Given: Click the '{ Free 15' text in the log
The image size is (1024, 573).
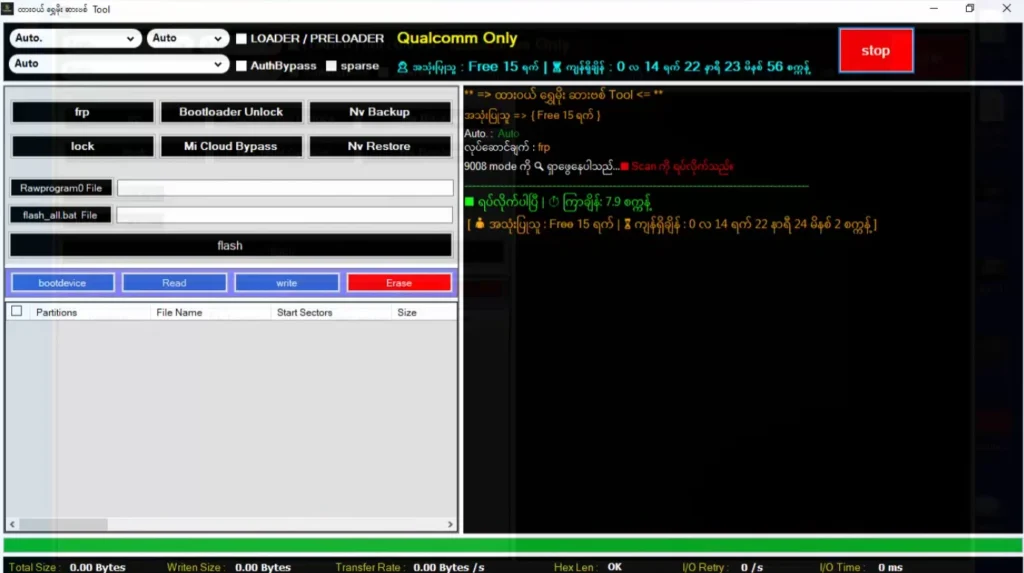Looking at the screenshot, I should coord(551,116).
